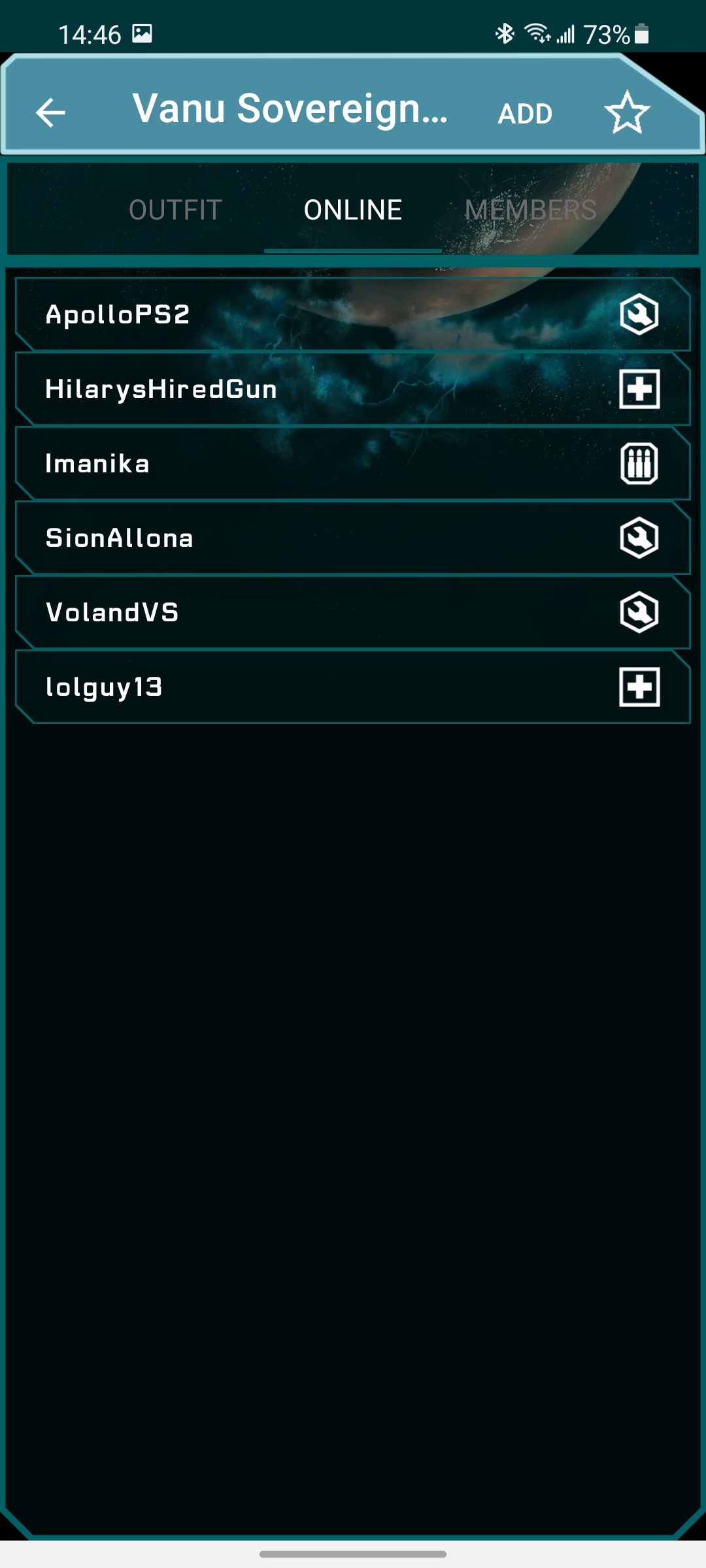Click HilarysHiredGun's medic cross icon
This screenshot has height=1568, width=706.
(639, 389)
